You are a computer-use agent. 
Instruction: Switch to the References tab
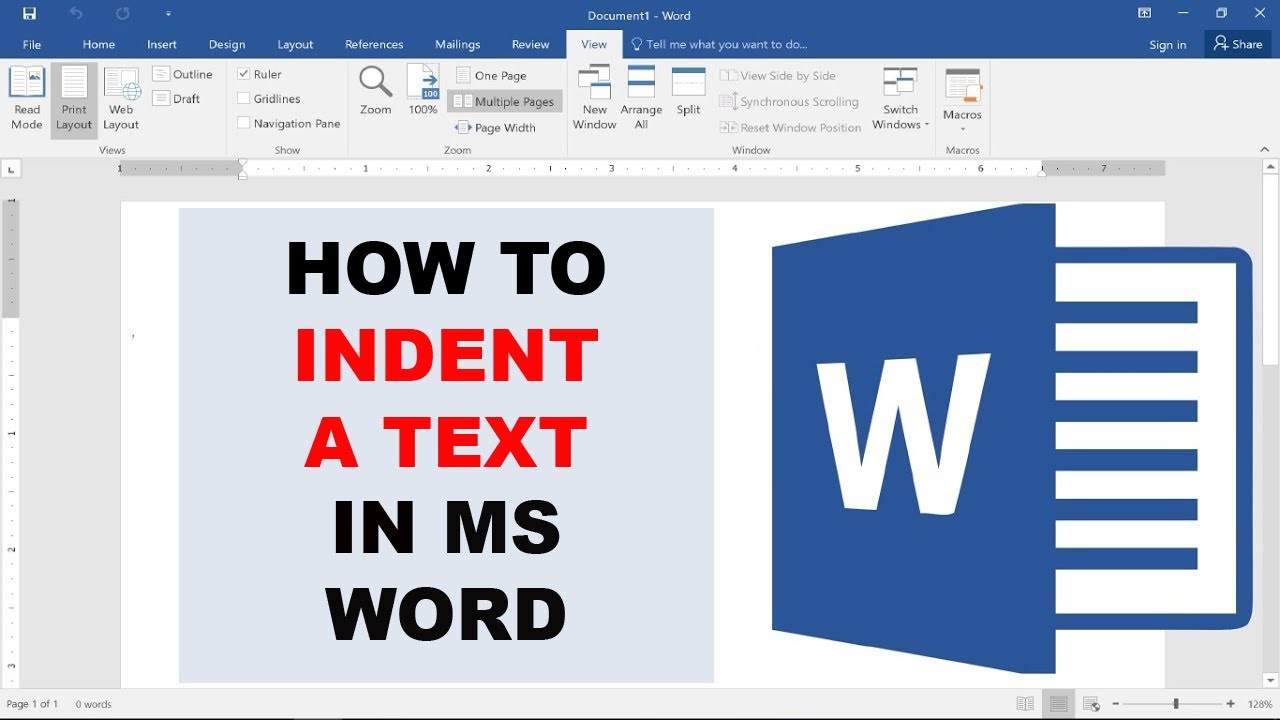[374, 44]
